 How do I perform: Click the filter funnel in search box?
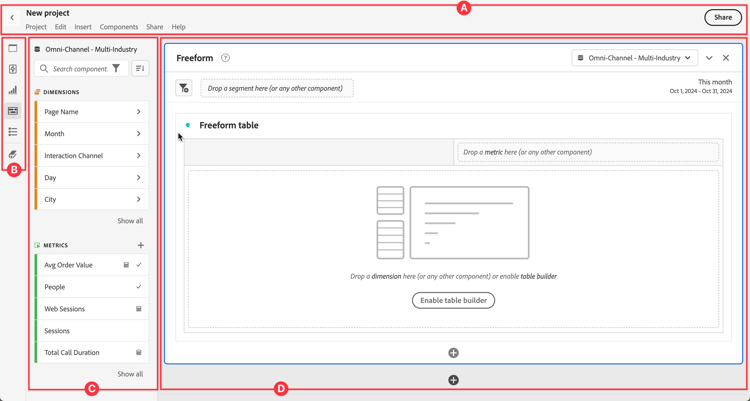pyautogui.click(x=116, y=68)
